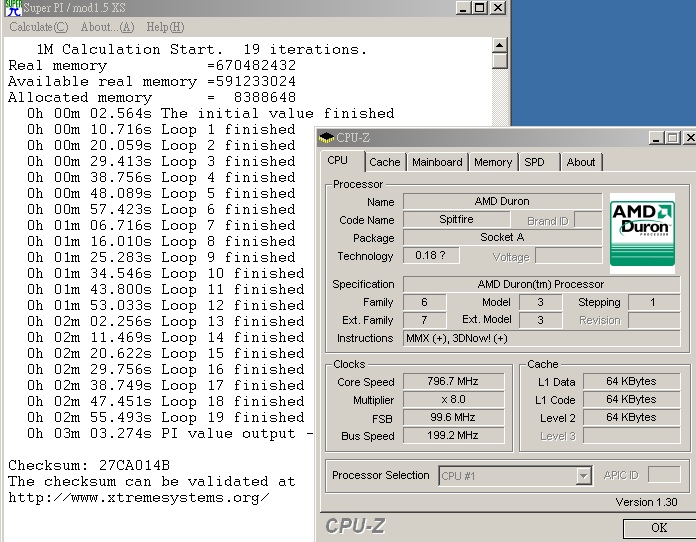Image resolution: width=696 pixels, height=542 pixels.
Task: Click the AMD Duron(tm) Processor Specification field
Action: 541,284
